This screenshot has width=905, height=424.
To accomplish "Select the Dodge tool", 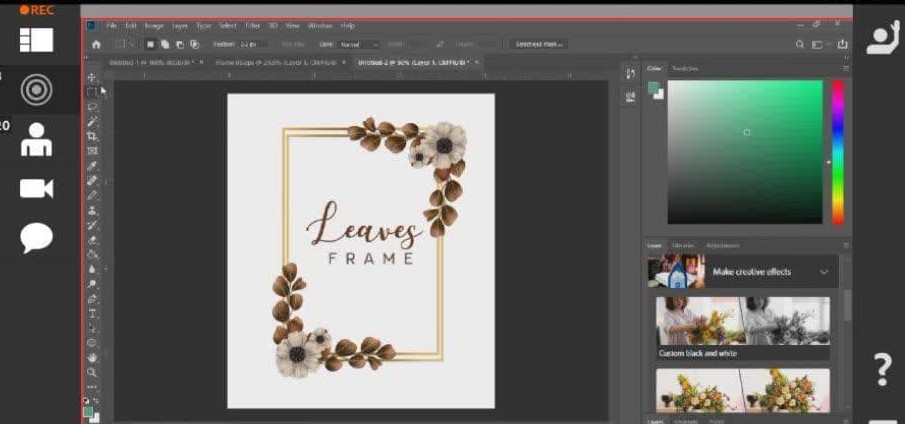I will pyautogui.click(x=92, y=284).
